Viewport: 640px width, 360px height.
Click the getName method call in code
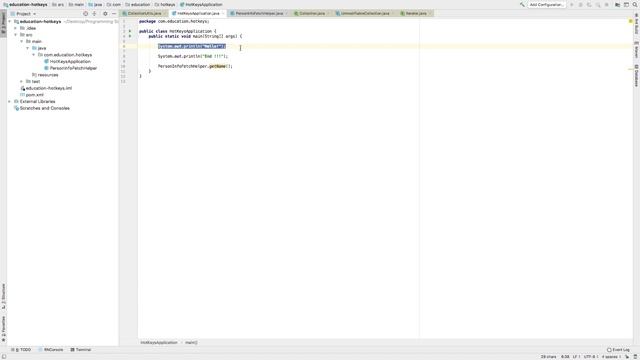pos(218,66)
